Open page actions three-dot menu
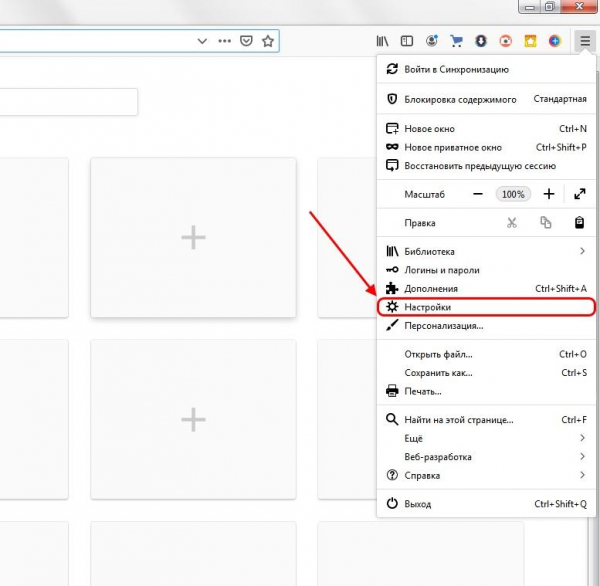Screen dimensions: 600x586 pos(224,41)
